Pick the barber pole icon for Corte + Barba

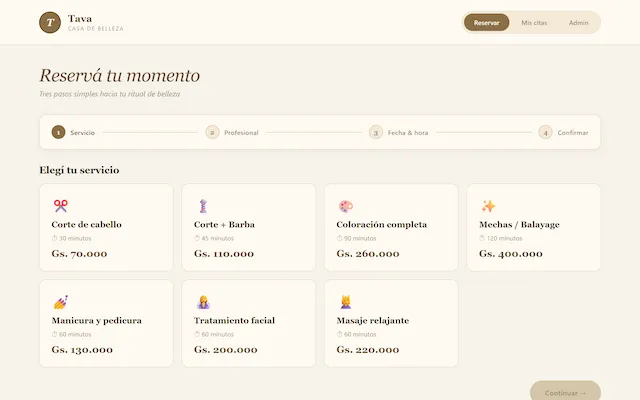203,206
